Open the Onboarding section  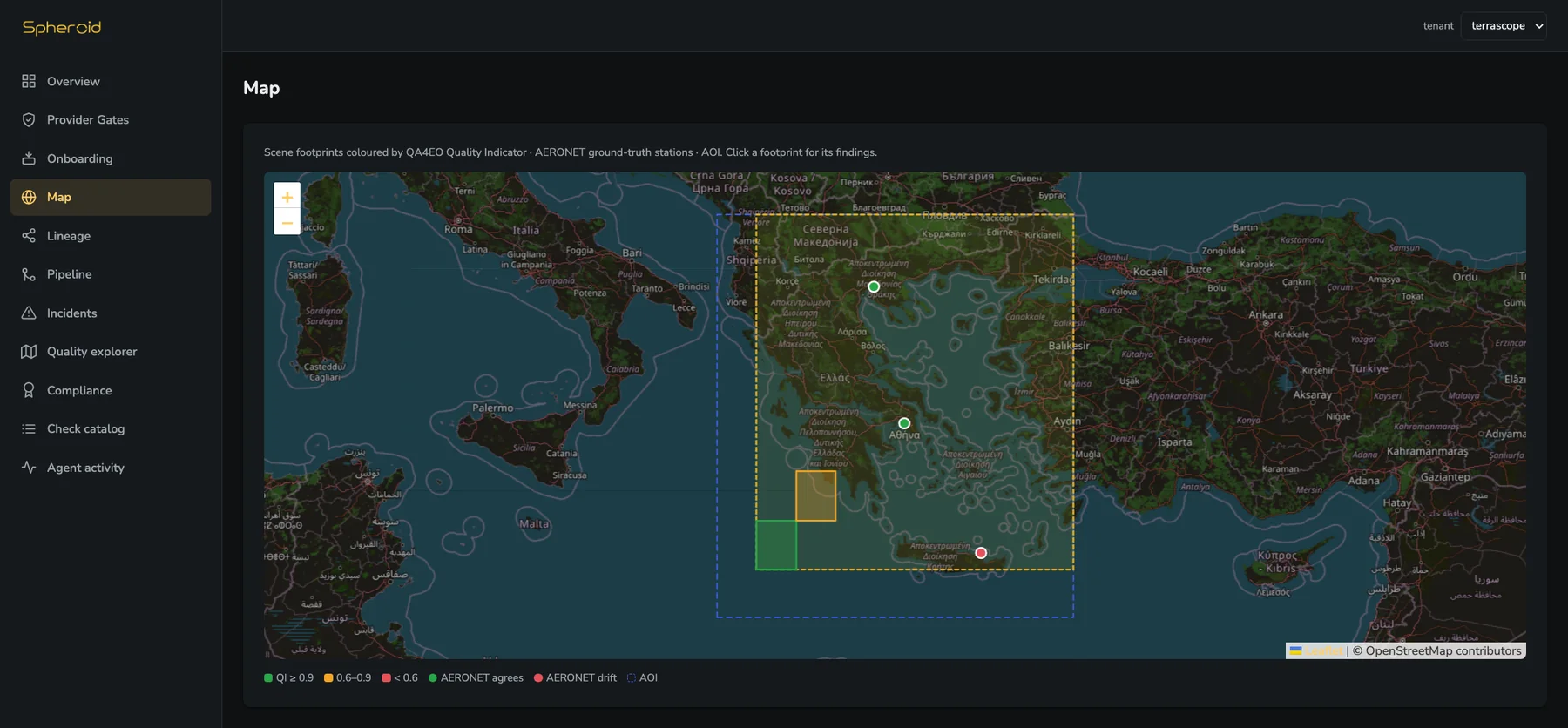(111, 158)
